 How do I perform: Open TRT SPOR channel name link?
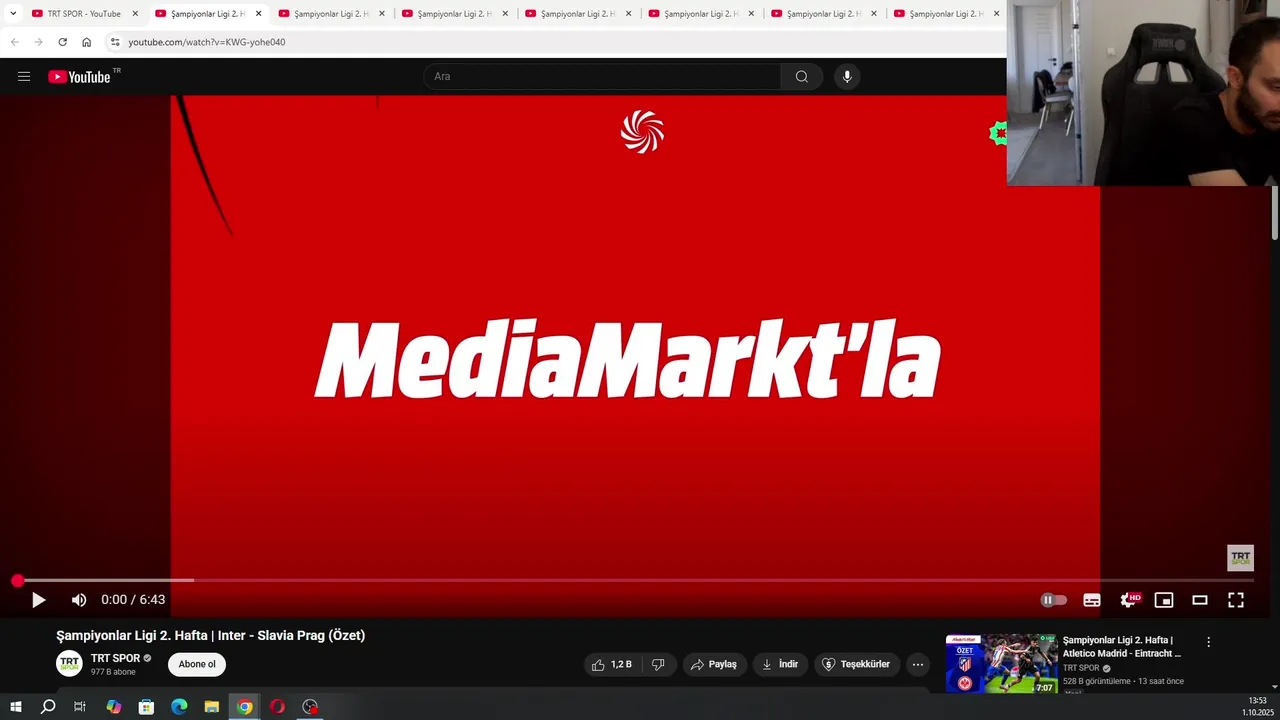[x=115, y=658]
